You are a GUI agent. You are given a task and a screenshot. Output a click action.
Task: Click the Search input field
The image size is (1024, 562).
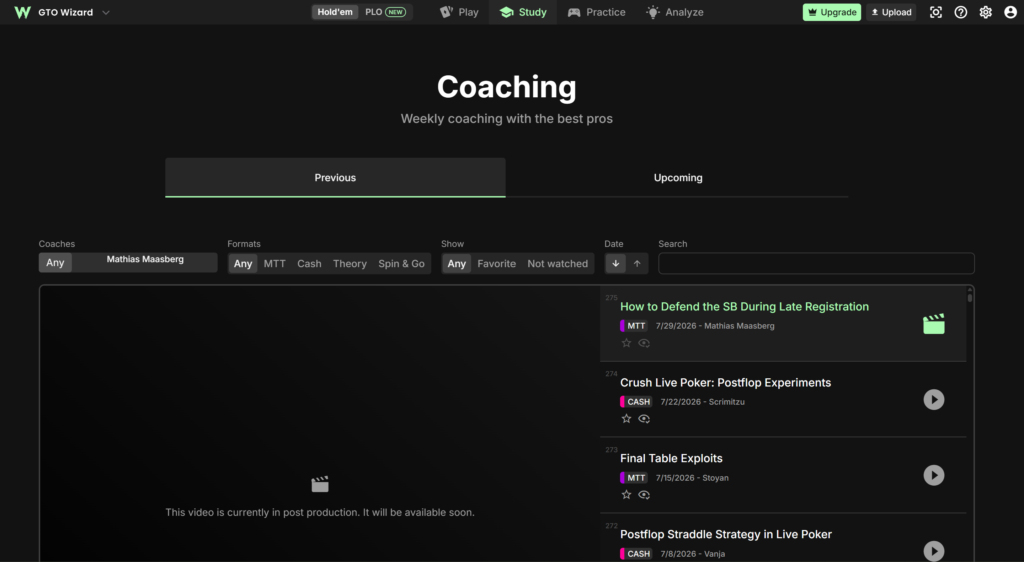pyautogui.click(x=816, y=264)
